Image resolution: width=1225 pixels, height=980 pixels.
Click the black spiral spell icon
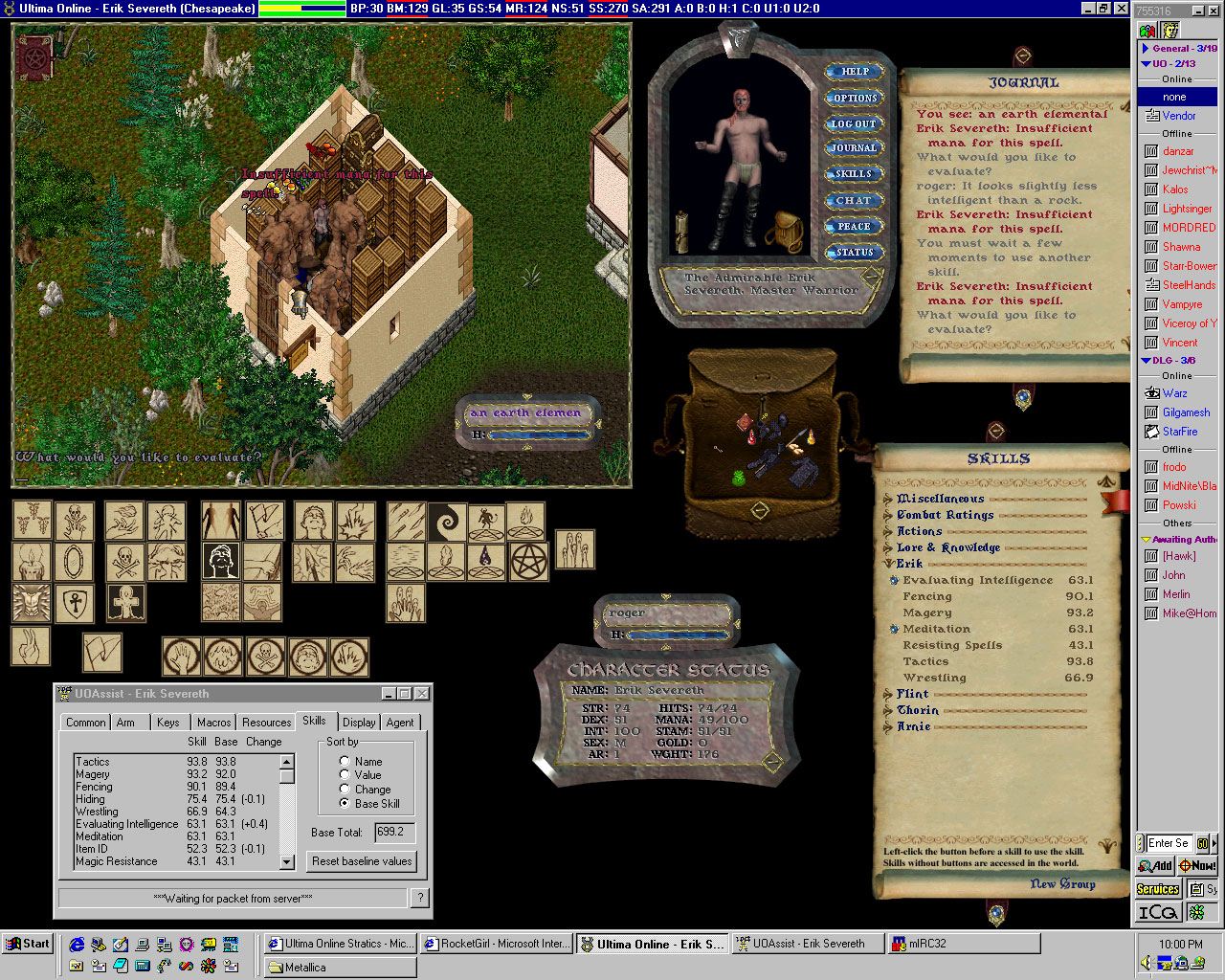click(447, 523)
